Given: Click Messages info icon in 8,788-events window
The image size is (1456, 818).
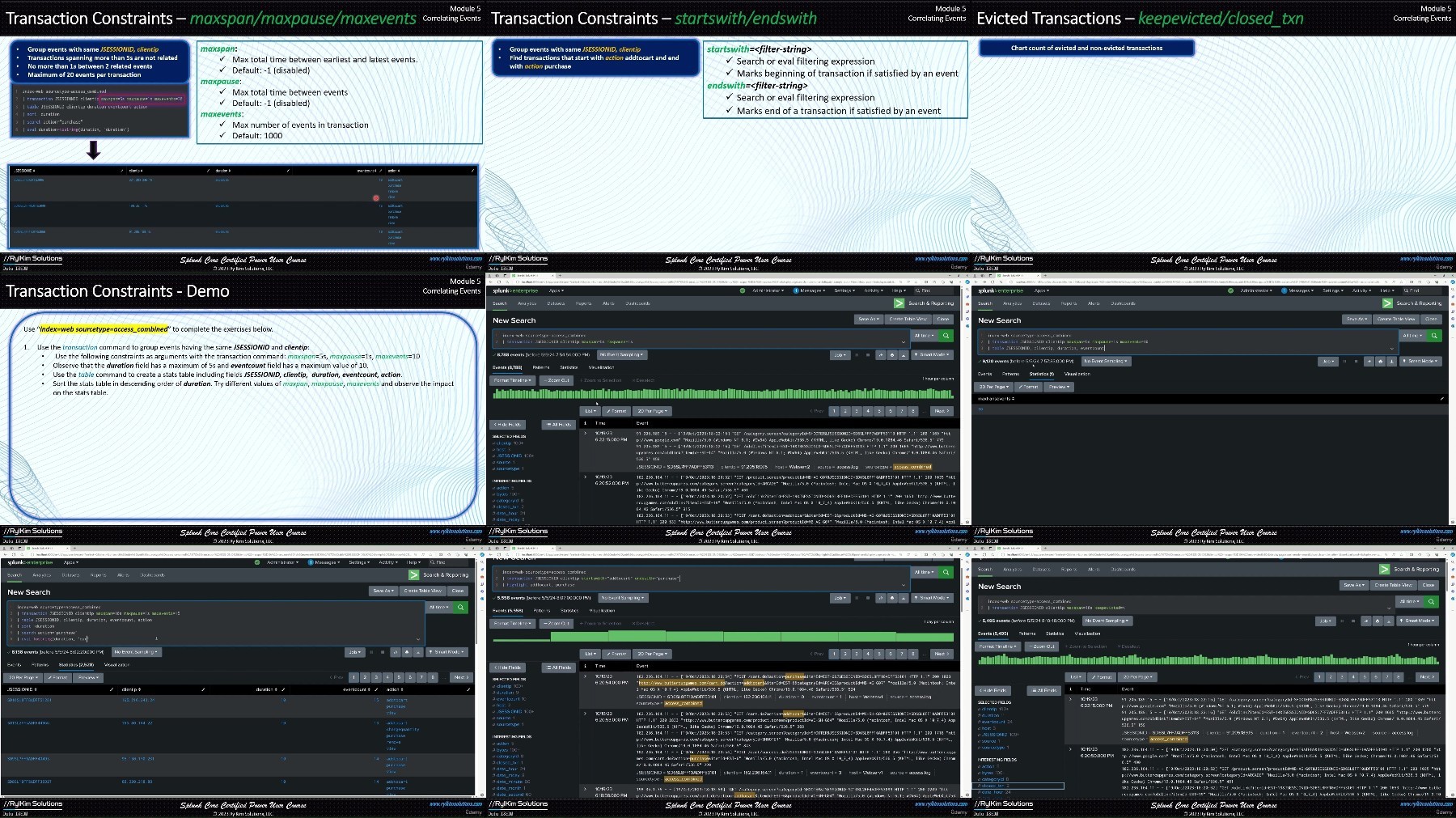Looking at the screenshot, I should [x=795, y=290].
